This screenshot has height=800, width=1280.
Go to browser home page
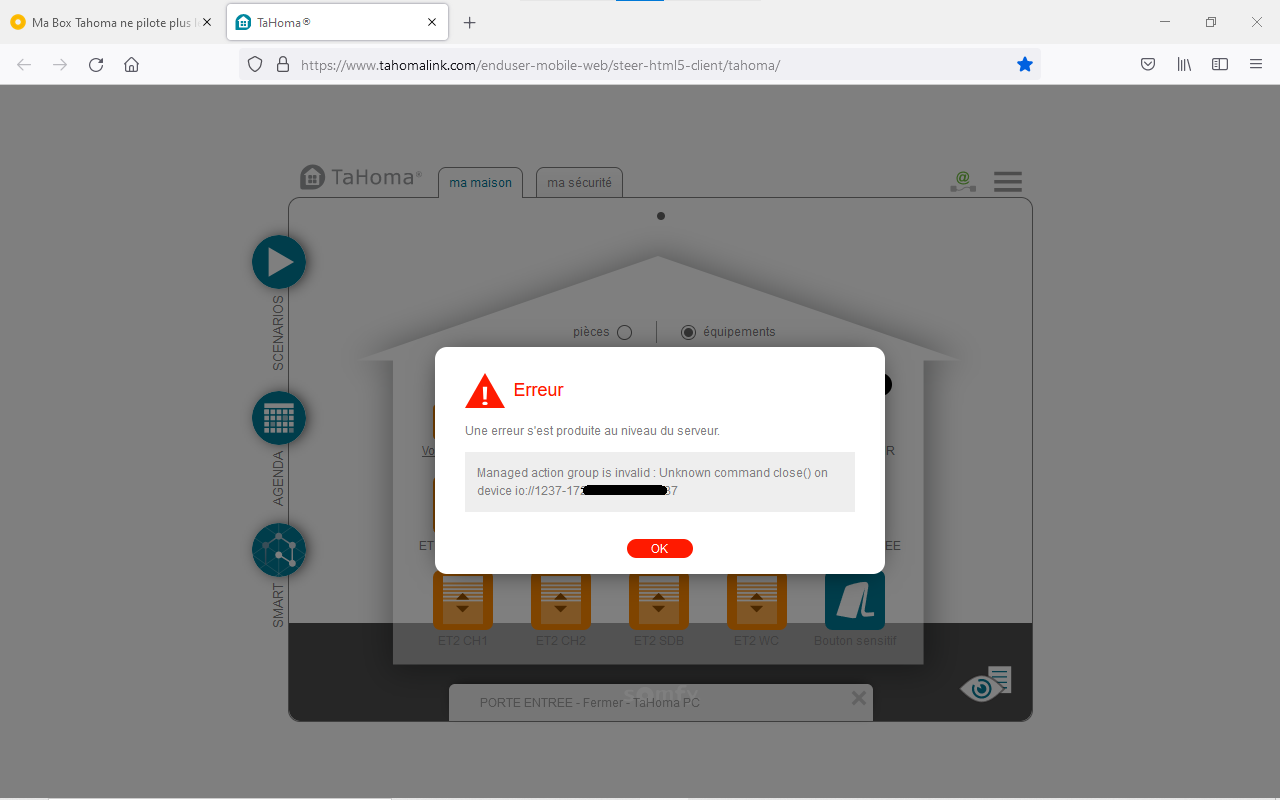tap(131, 65)
